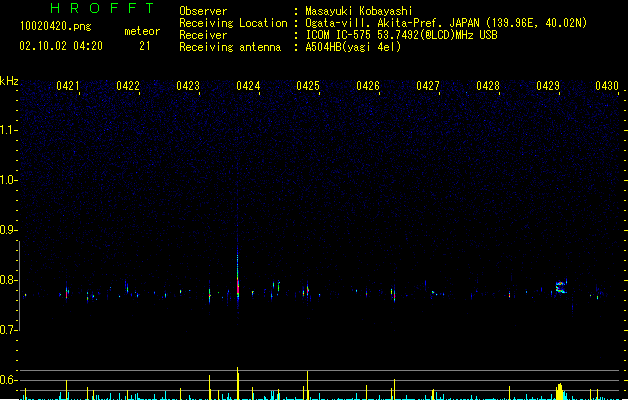Click the 0.7 kHz axis label
This screenshot has height=400, width=629.
tap(8, 330)
